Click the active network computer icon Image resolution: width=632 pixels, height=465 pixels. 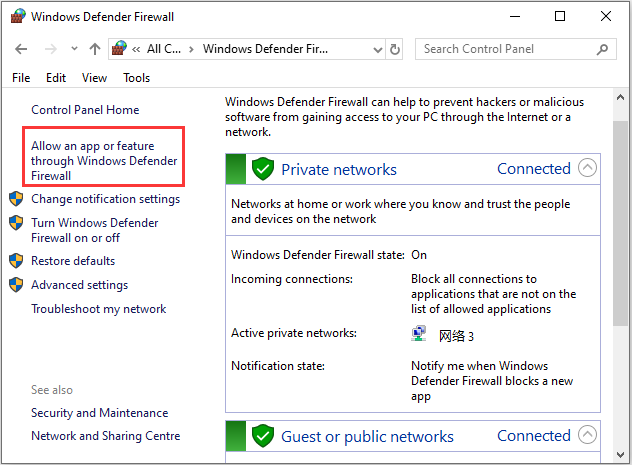coord(419,334)
